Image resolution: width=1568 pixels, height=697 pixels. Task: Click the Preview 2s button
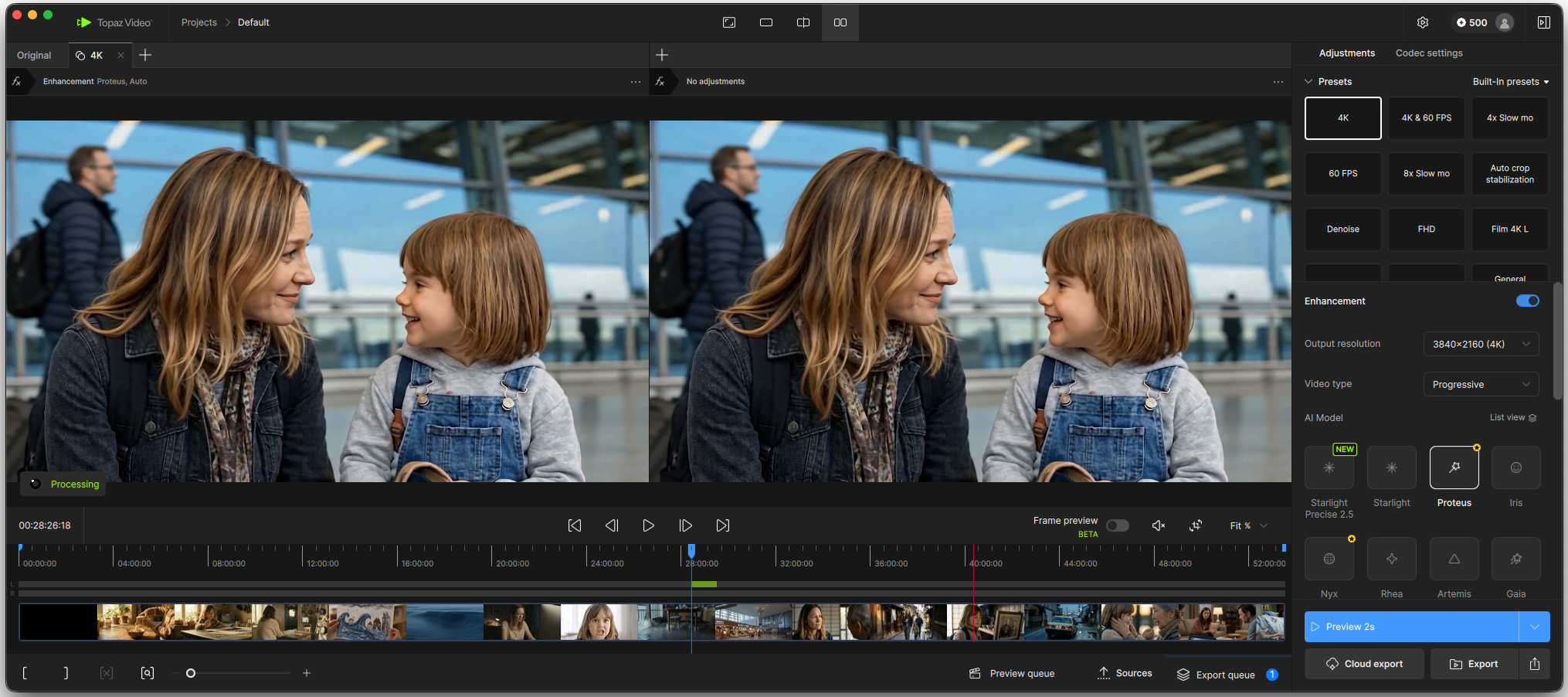click(1411, 627)
